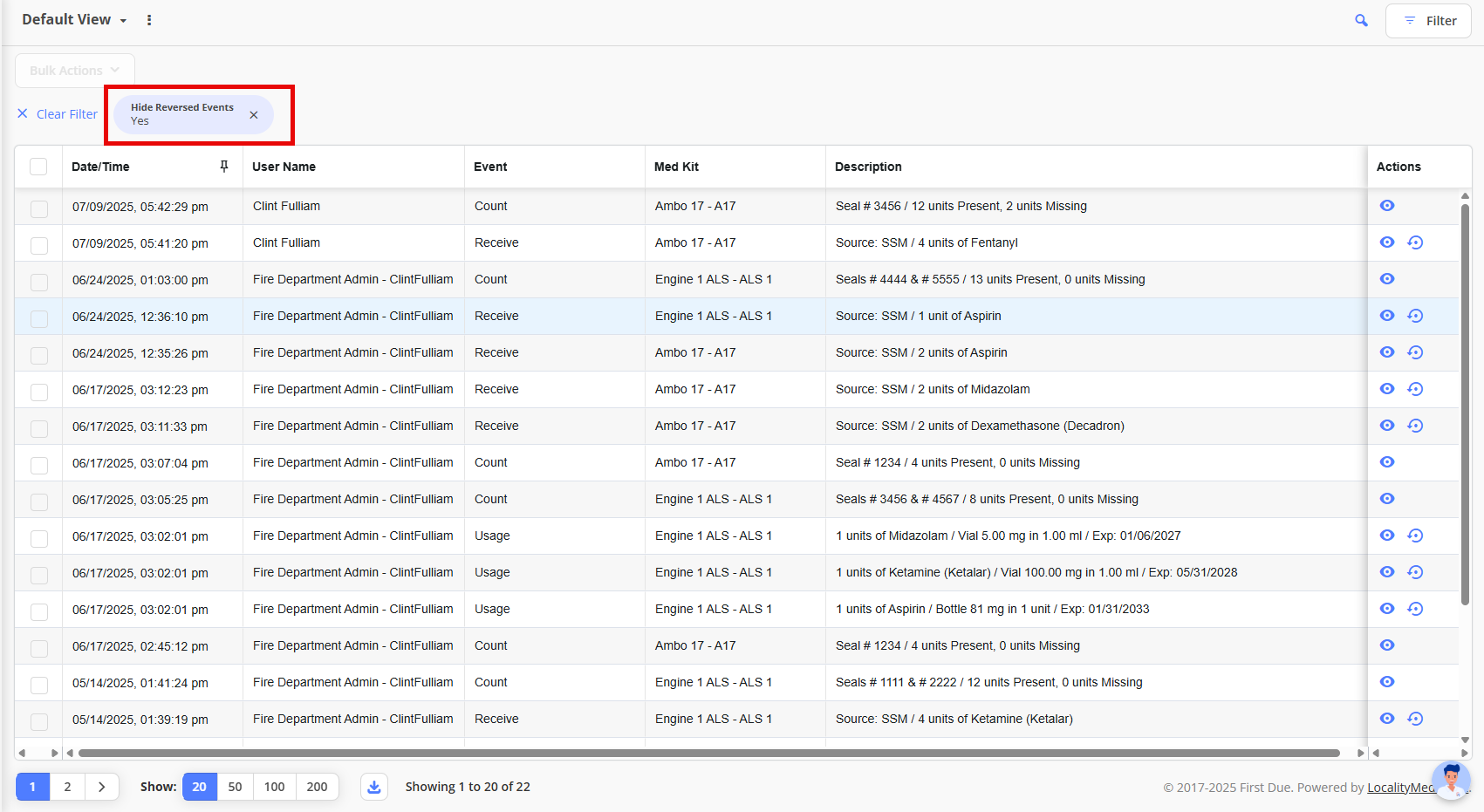View the Seals # 1111 & # 2222 count event
The height and width of the screenshot is (812, 1484).
(x=1387, y=682)
